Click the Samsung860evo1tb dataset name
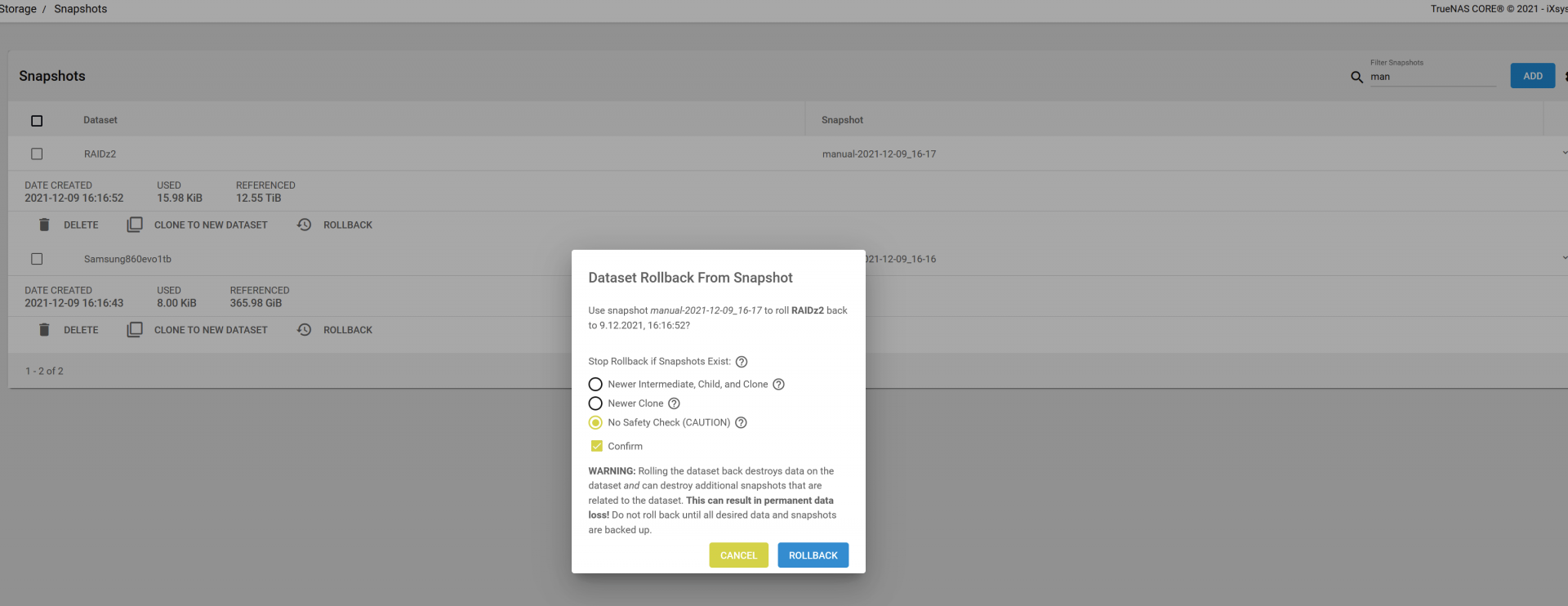The image size is (1568, 606). tap(127, 260)
